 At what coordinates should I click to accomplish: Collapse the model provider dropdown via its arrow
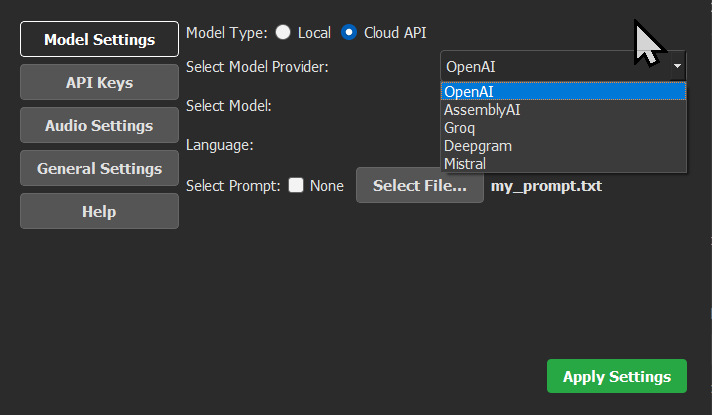(x=677, y=66)
